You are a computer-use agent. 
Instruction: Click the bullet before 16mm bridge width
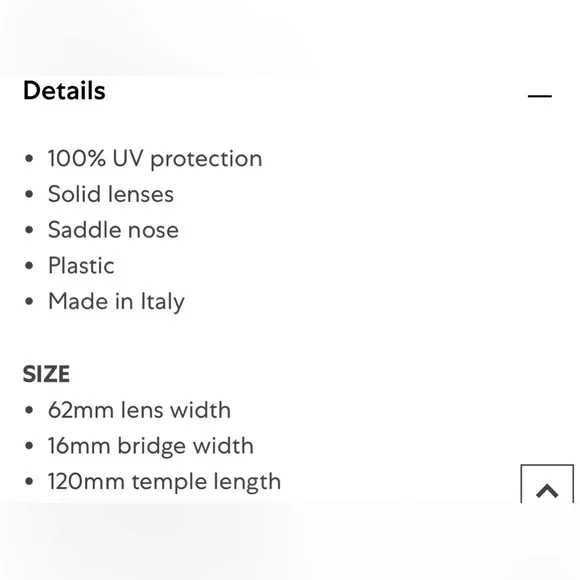pyautogui.click(x=29, y=446)
